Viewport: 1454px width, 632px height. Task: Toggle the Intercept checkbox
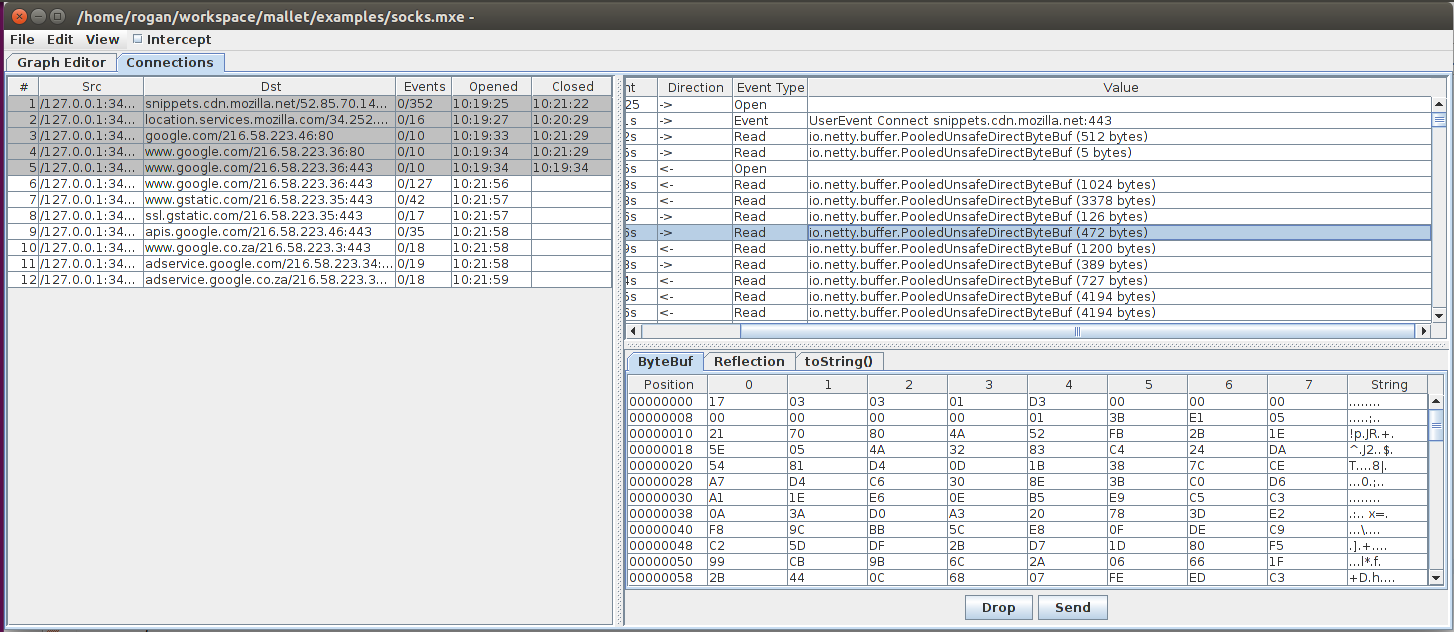[x=138, y=40]
